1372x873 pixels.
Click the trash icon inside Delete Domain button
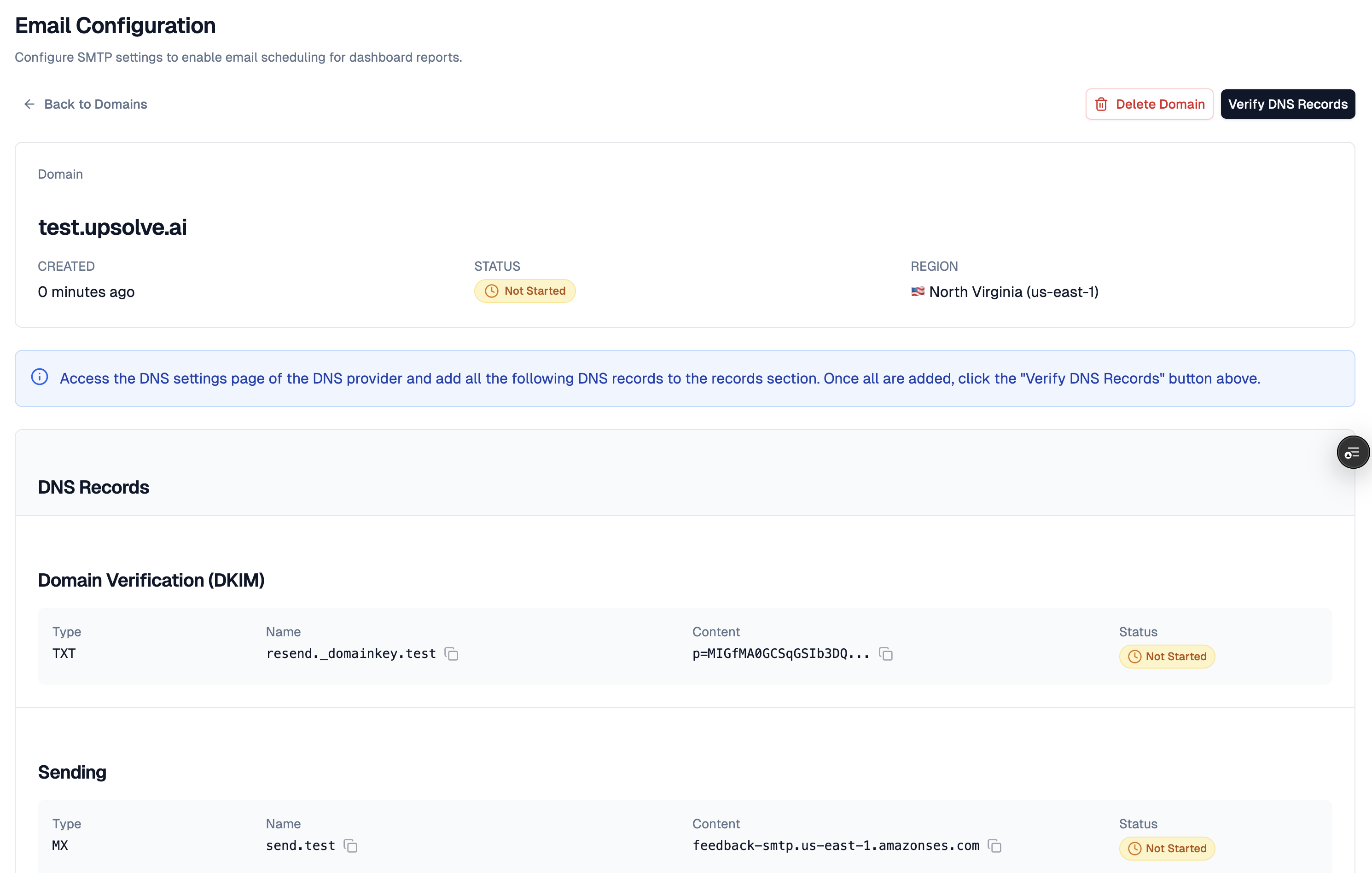[x=1102, y=104]
